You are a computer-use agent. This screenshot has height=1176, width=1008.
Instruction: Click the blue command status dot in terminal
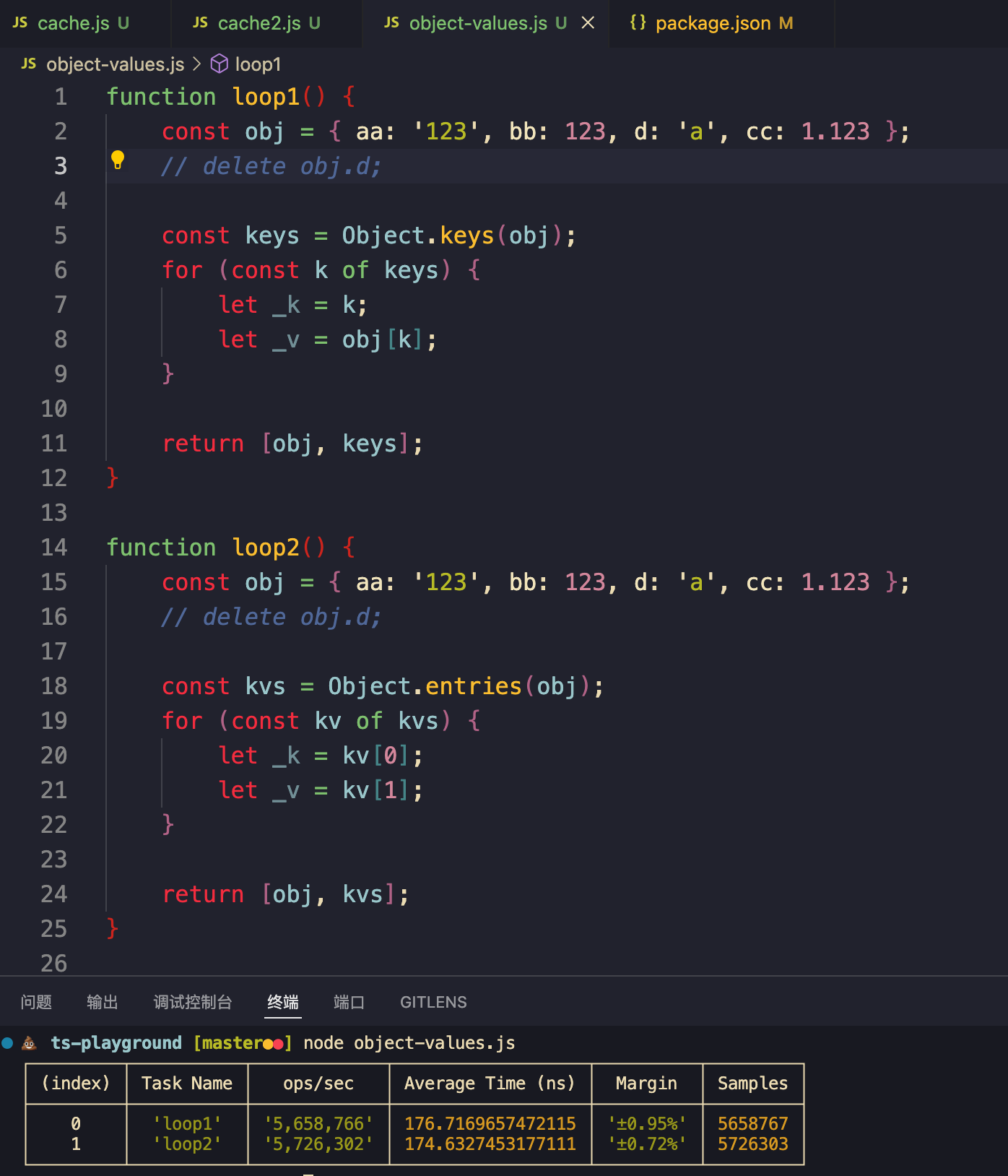coord(8,1043)
